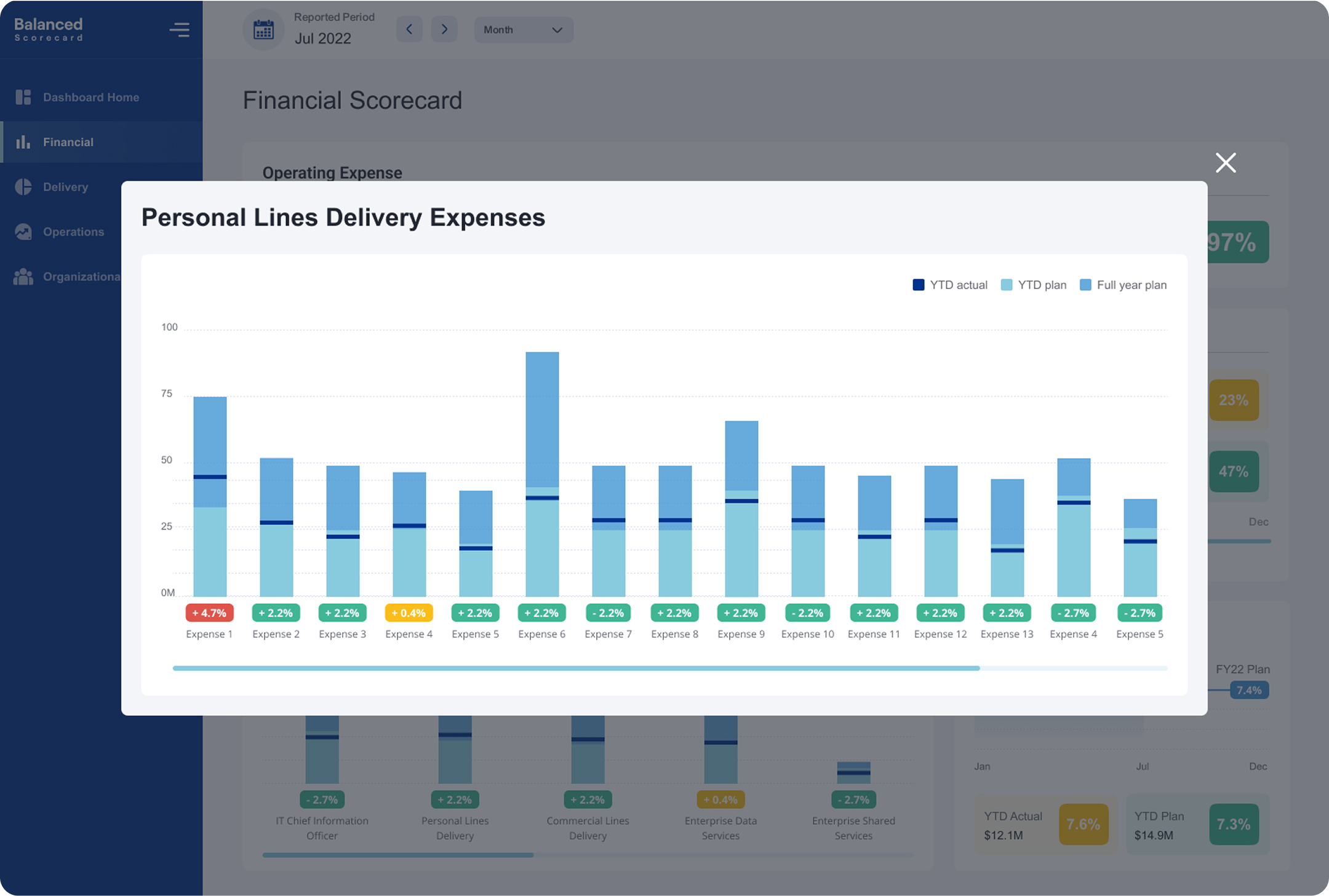Open the Organizational section icon
The height and width of the screenshot is (896, 1329).
click(x=23, y=276)
